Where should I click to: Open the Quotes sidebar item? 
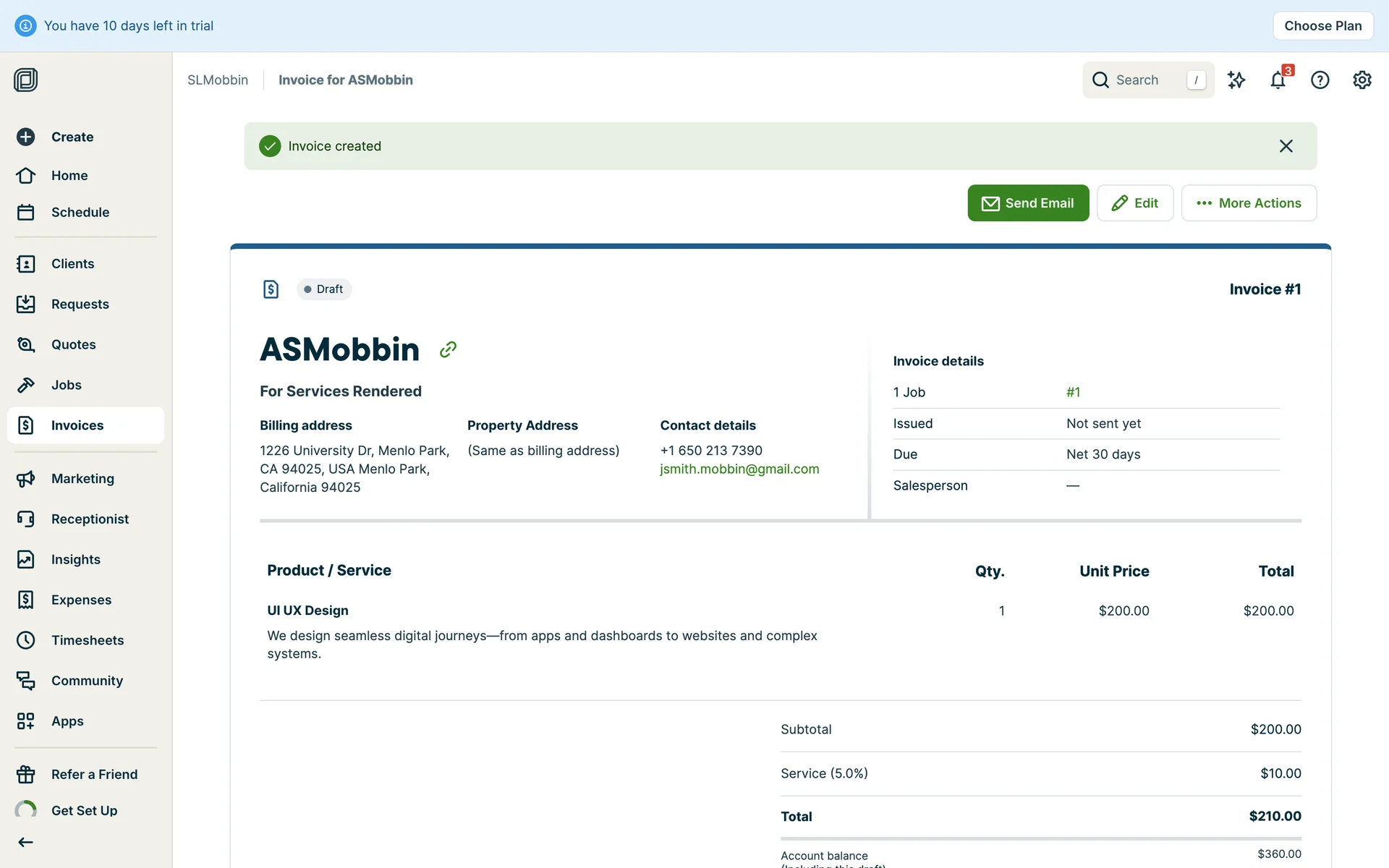pos(73,344)
